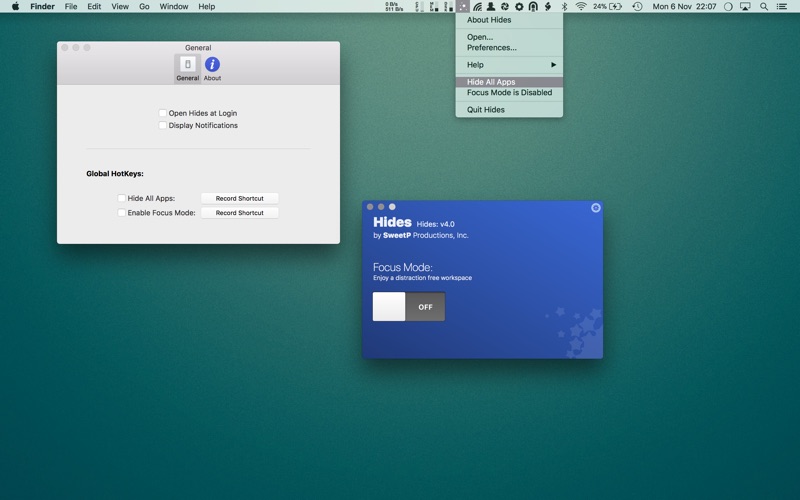This screenshot has height=500, width=800.
Task: Open Time Machine from the menu bar
Action: pos(637,6)
